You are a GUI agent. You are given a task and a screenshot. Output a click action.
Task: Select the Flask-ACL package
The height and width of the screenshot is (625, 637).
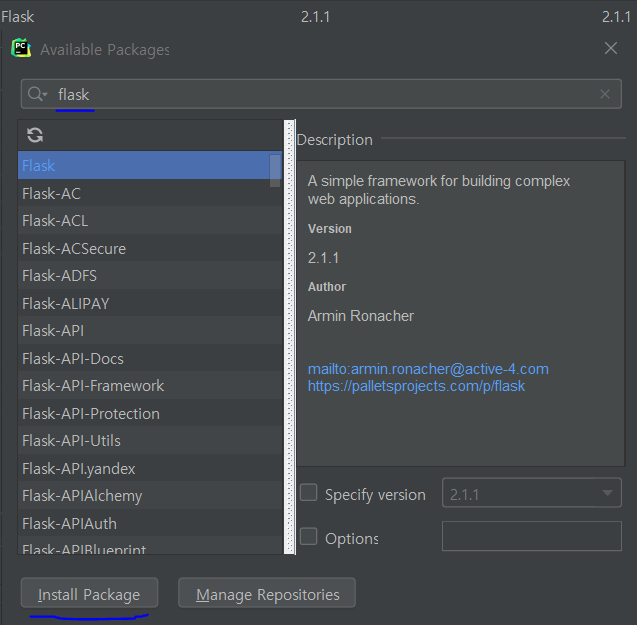tap(150, 221)
